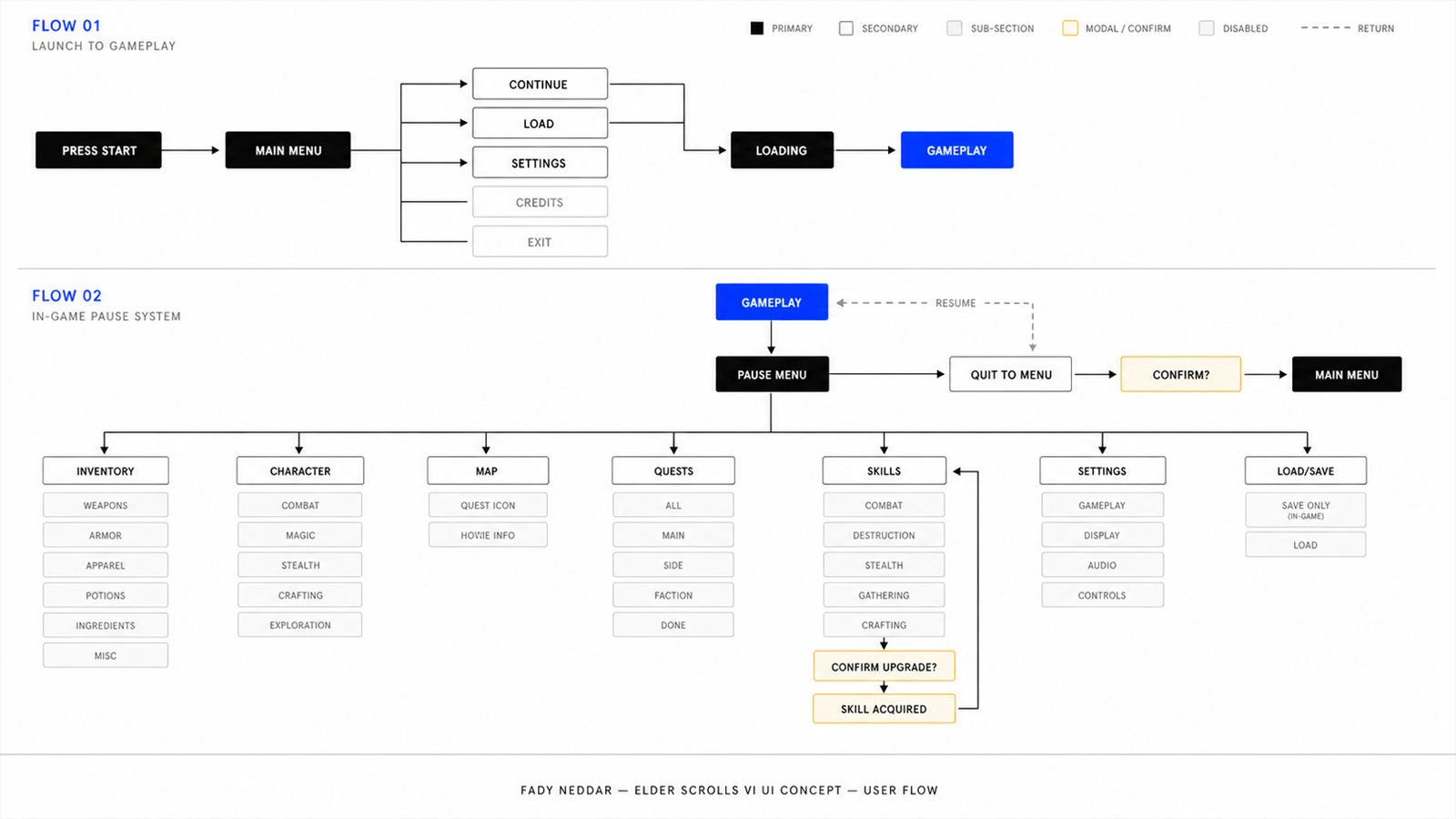Select the SKILLS section header
The image size is (1456, 819).
click(x=884, y=470)
